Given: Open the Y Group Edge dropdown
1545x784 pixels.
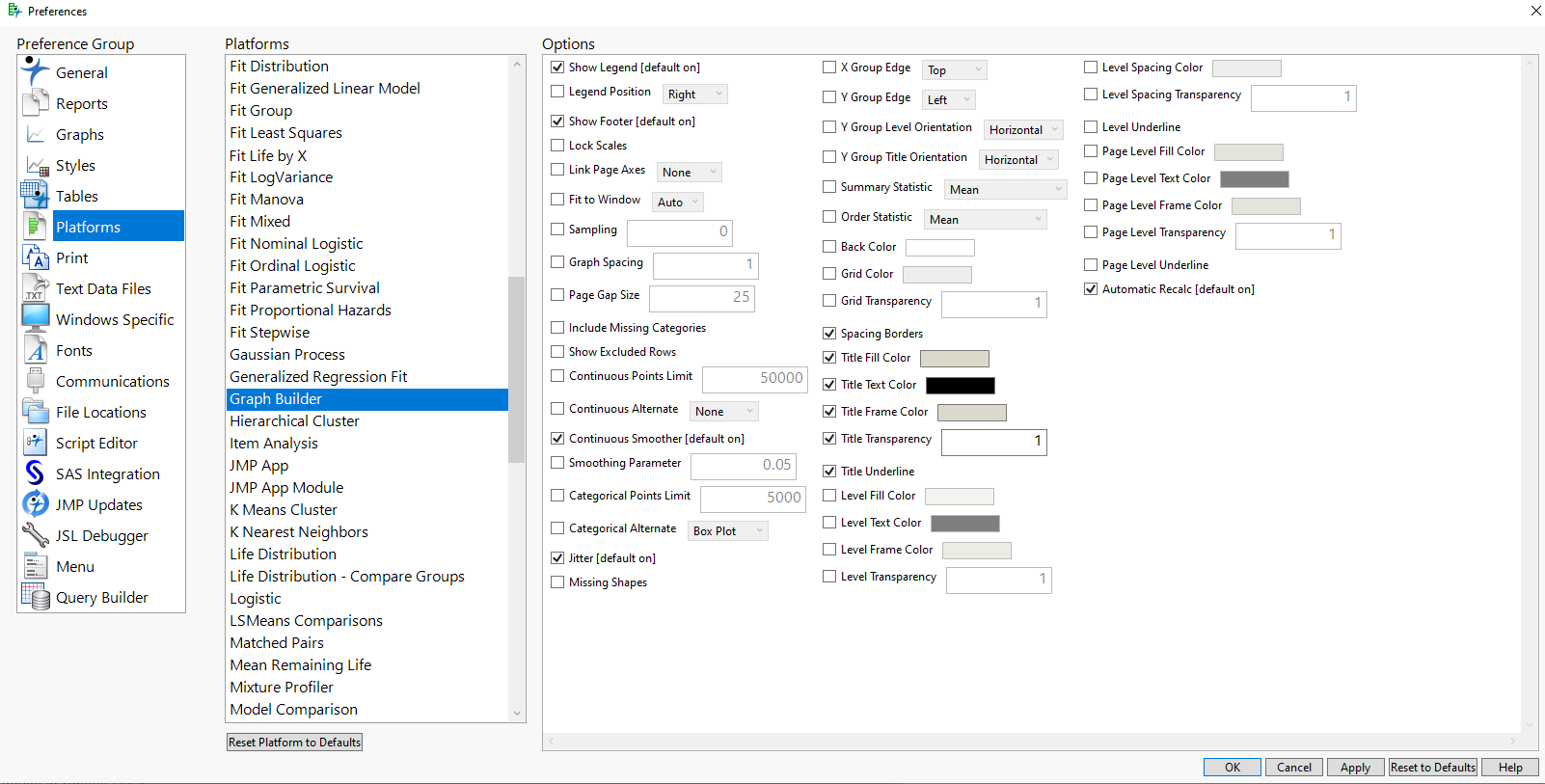Looking at the screenshot, I should coord(949,100).
